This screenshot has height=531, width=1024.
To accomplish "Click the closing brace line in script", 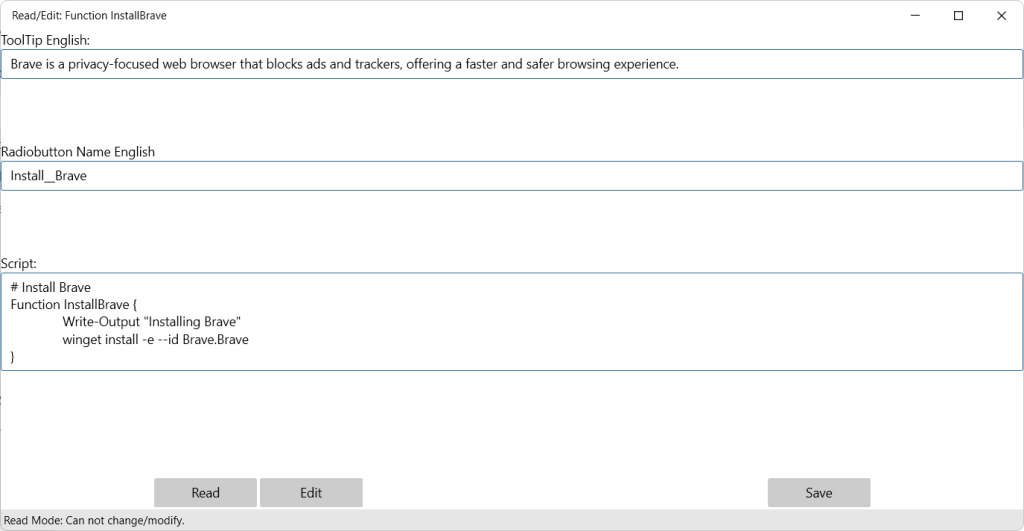I will [x=12, y=357].
